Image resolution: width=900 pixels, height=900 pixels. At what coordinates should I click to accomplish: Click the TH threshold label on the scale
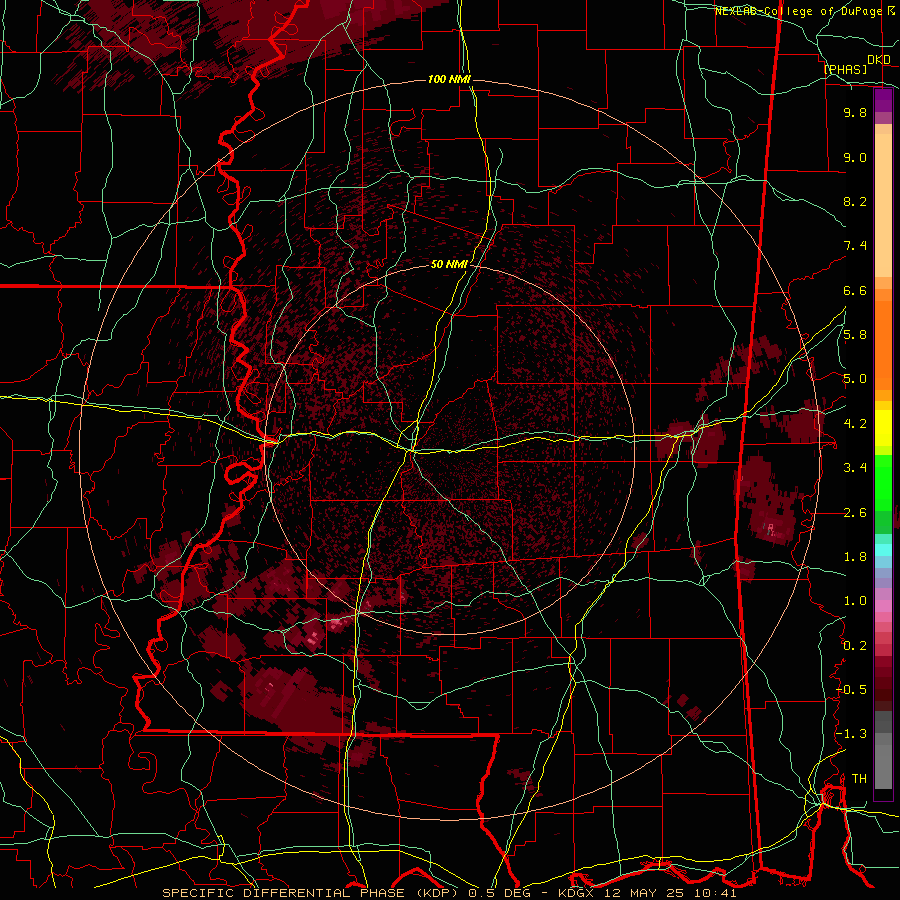[859, 779]
